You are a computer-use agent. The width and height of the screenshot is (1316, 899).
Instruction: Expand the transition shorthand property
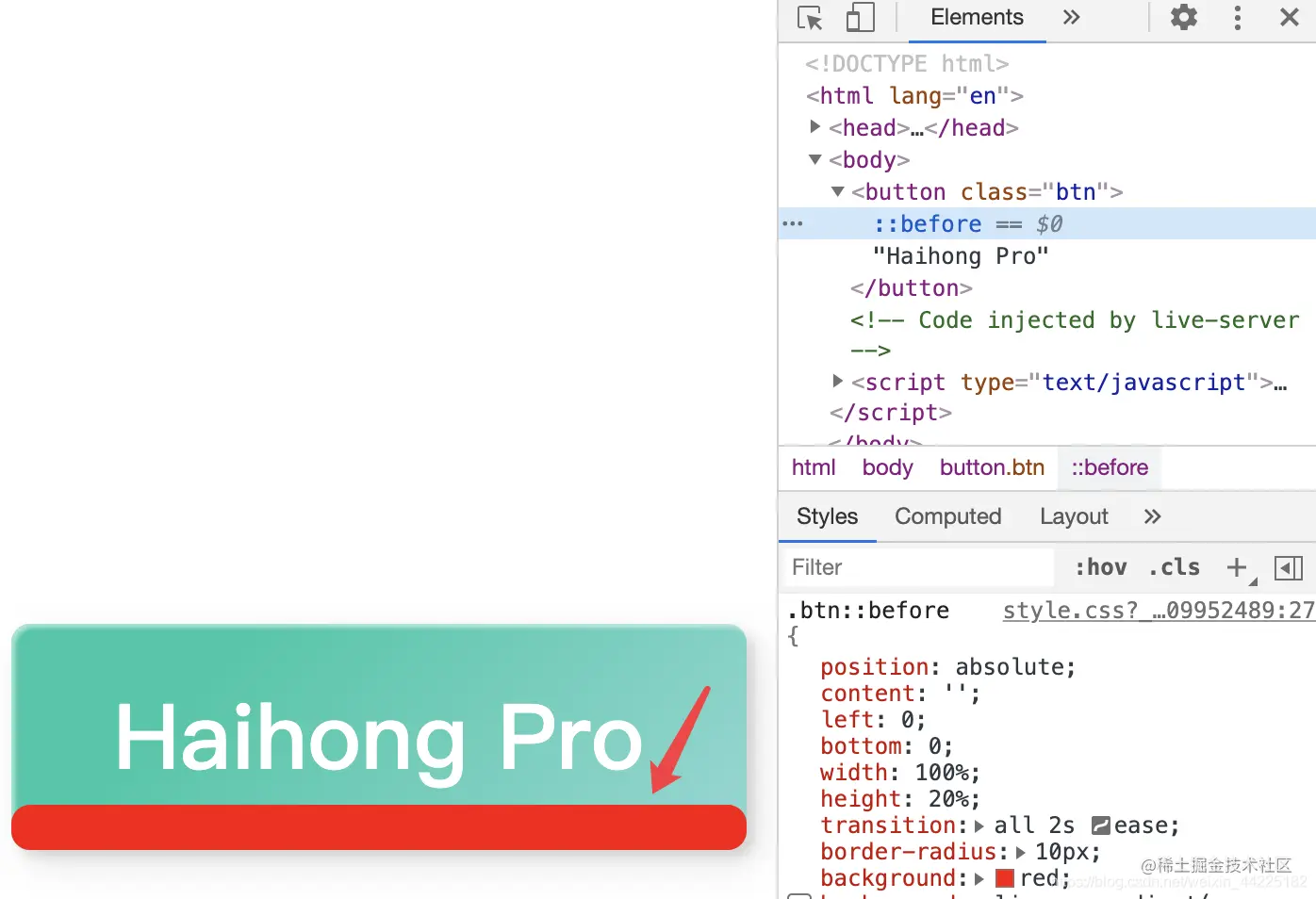tap(979, 826)
